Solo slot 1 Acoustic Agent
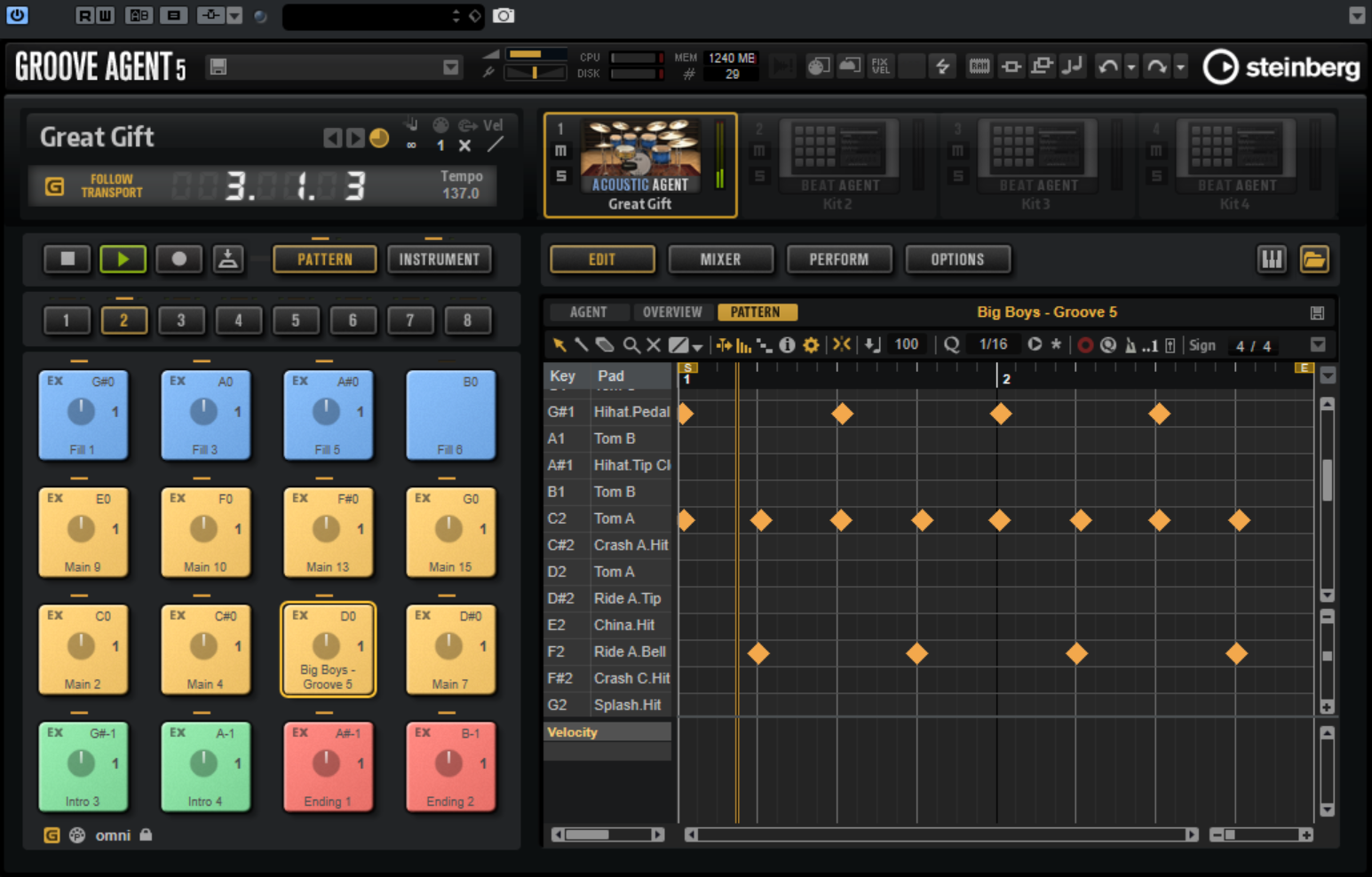Viewport: 1372px width, 877px height. (560, 176)
